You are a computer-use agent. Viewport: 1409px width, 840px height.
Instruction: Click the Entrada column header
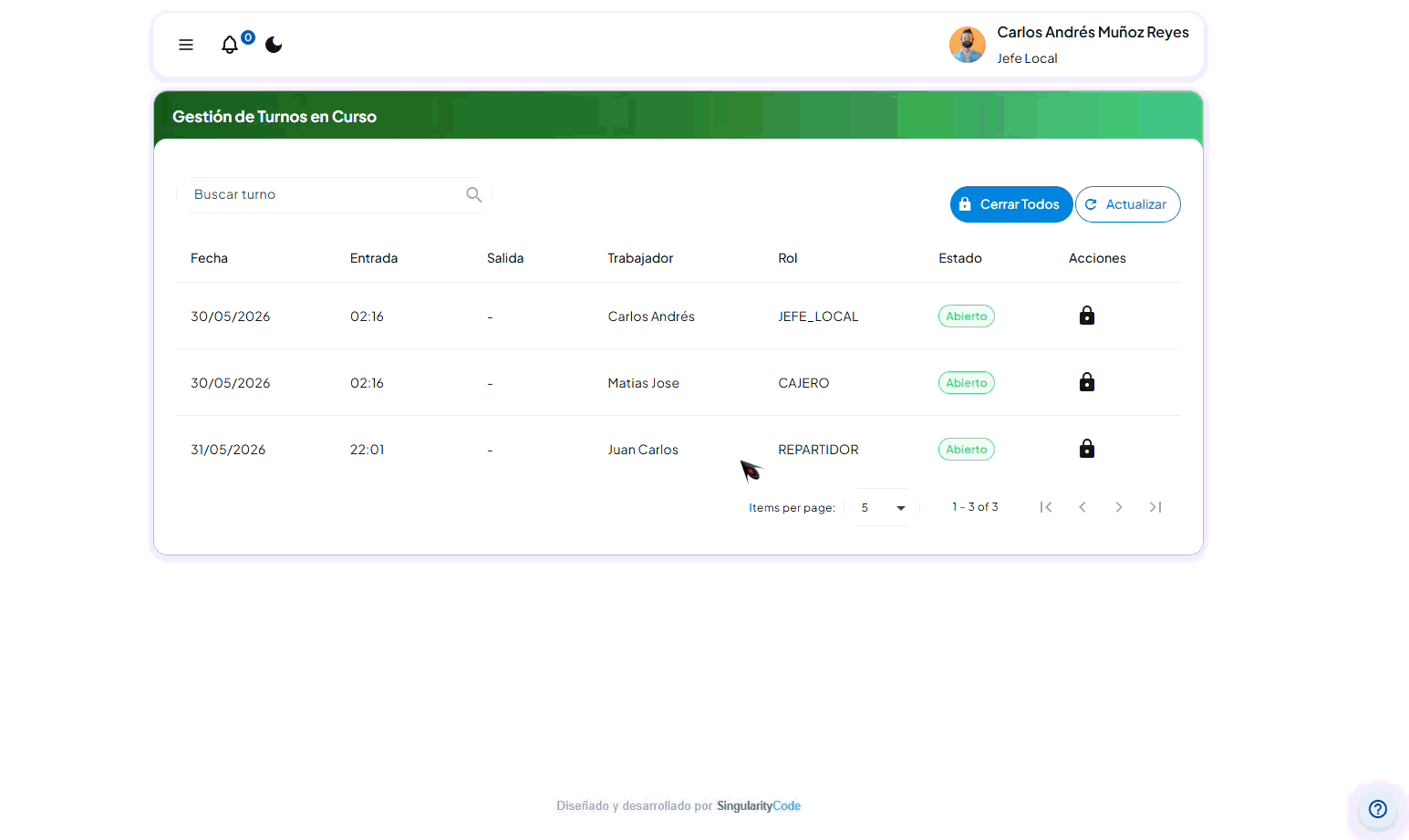[374, 258]
